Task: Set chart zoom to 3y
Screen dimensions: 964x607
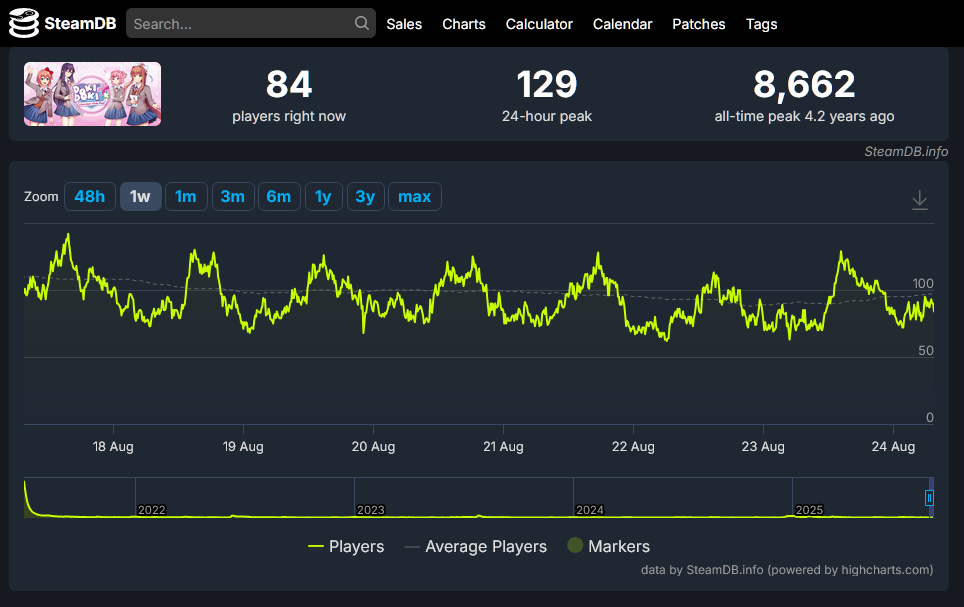Action: coord(365,197)
